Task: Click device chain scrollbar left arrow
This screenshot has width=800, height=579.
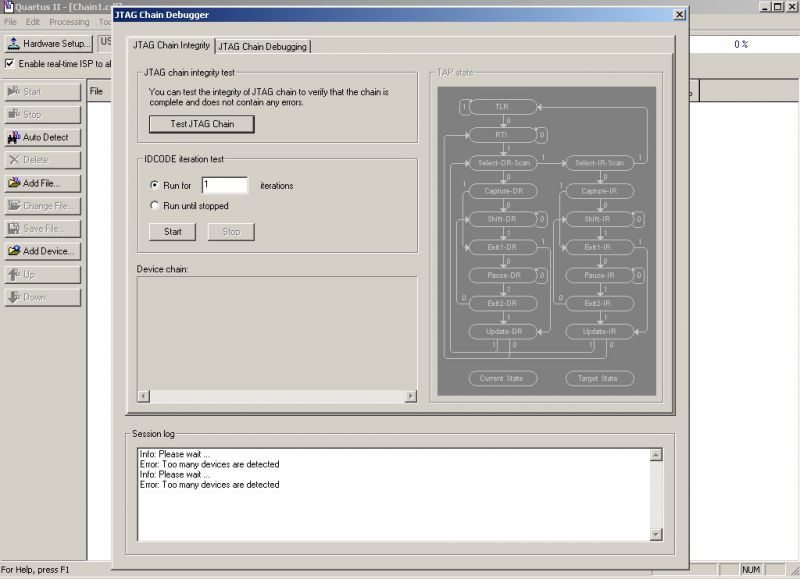Action: click(x=144, y=396)
